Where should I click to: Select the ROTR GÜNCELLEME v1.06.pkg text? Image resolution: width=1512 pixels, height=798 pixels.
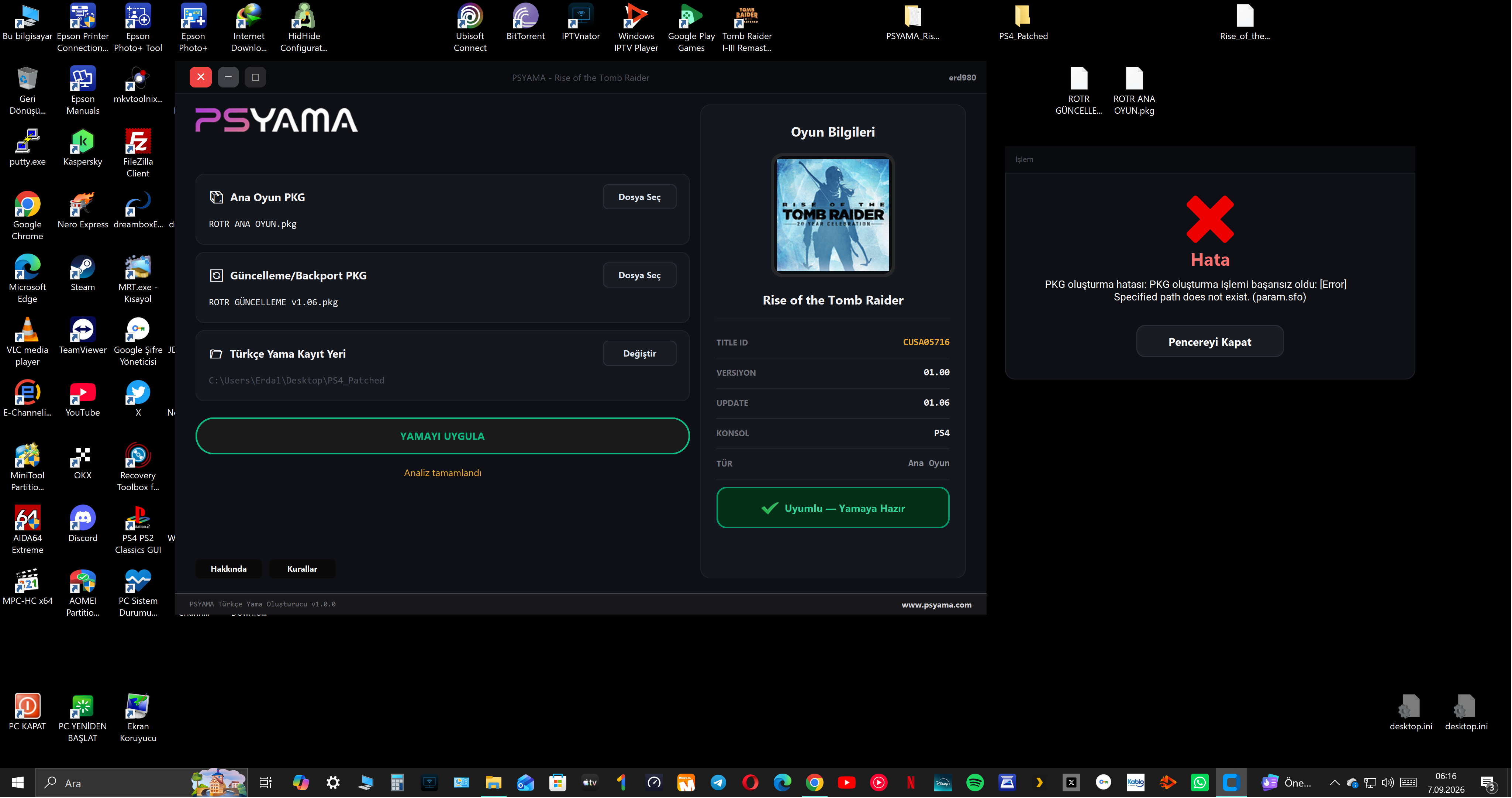(273, 302)
